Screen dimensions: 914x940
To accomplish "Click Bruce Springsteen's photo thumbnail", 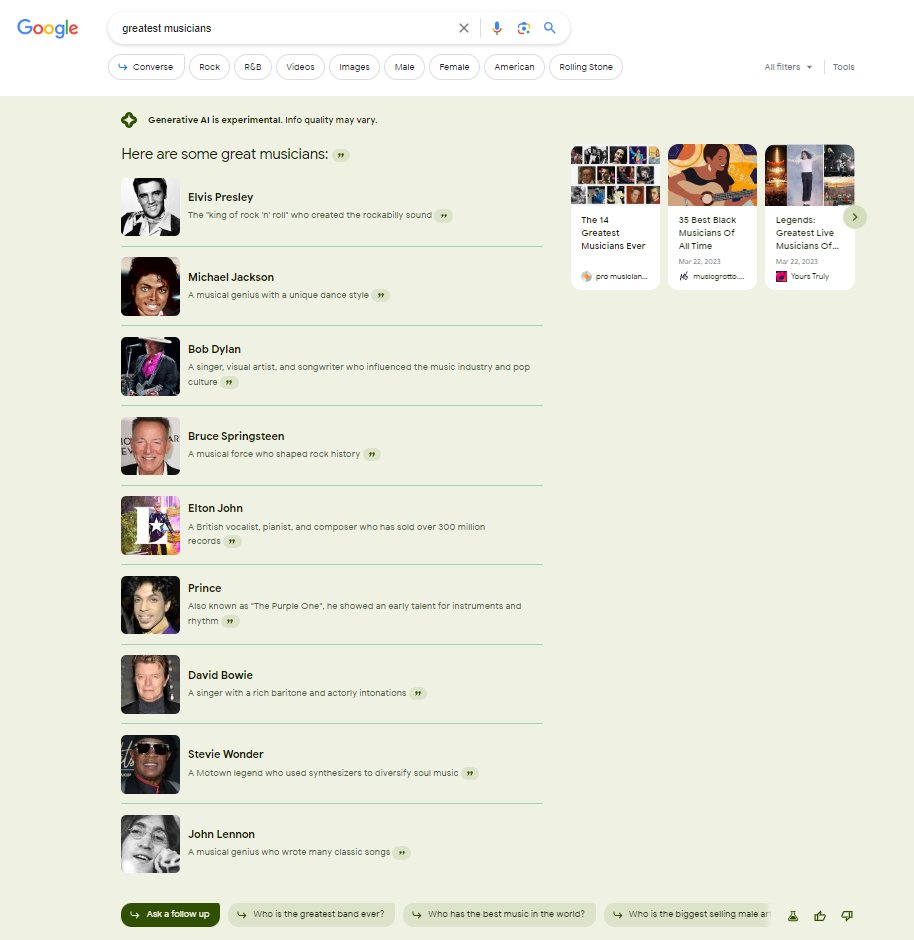I will point(150,446).
